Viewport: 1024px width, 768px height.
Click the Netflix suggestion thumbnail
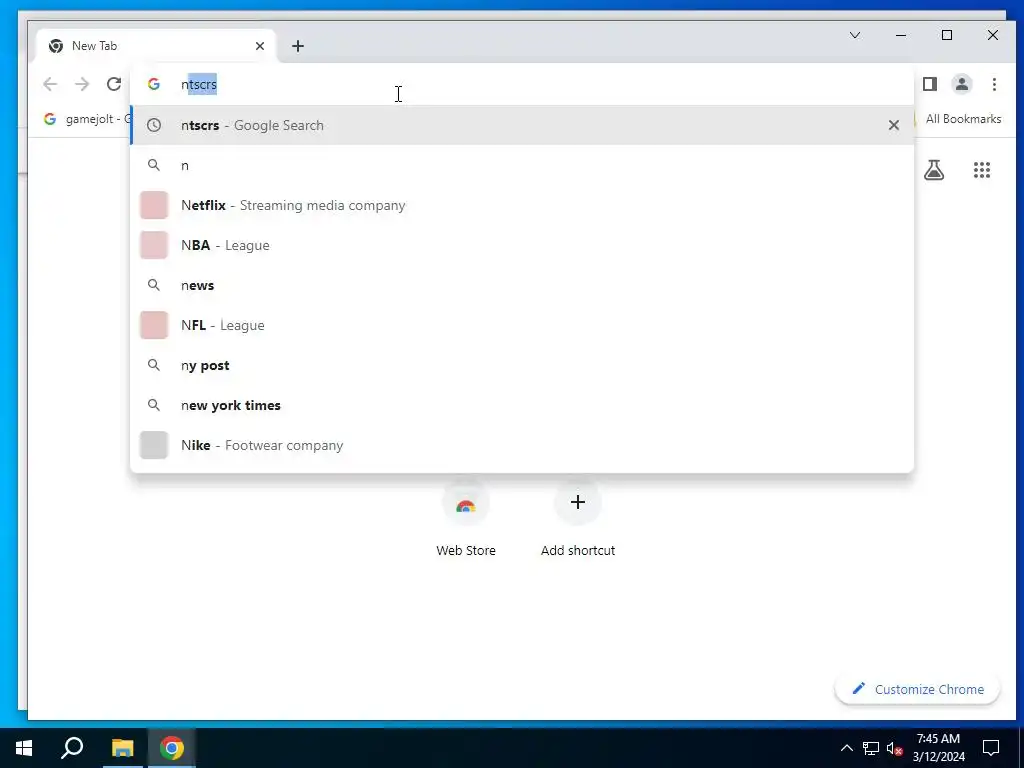154,205
